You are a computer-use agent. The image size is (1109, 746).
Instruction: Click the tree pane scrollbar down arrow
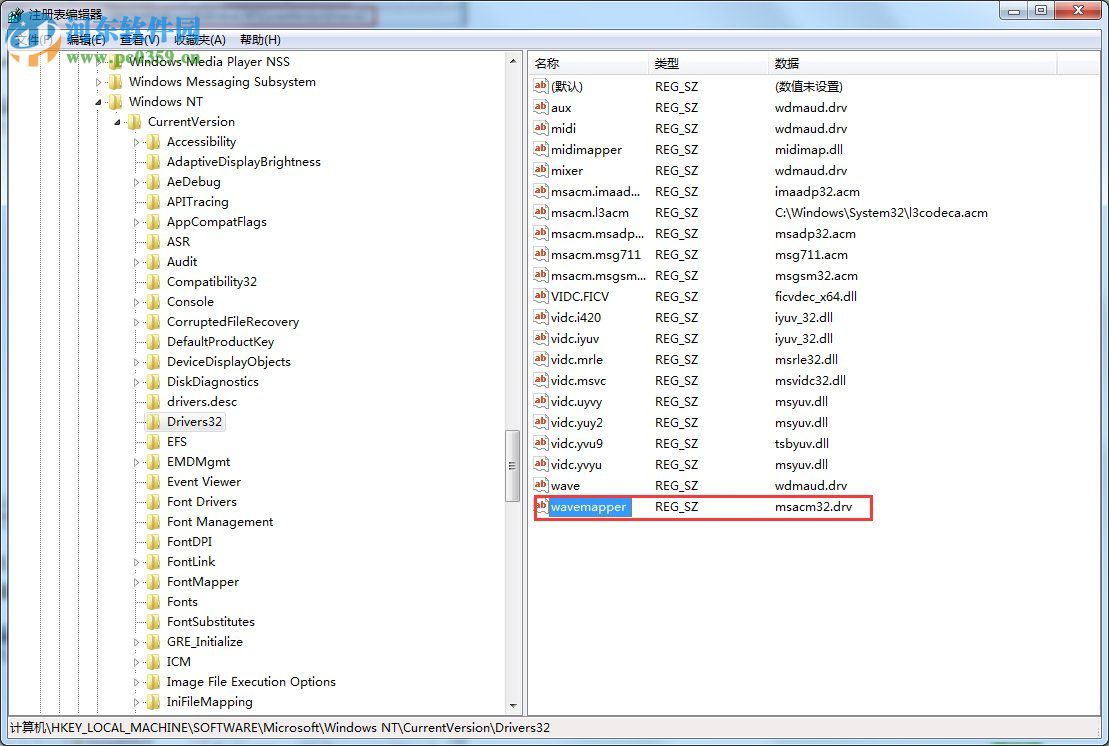tap(513, 703)
